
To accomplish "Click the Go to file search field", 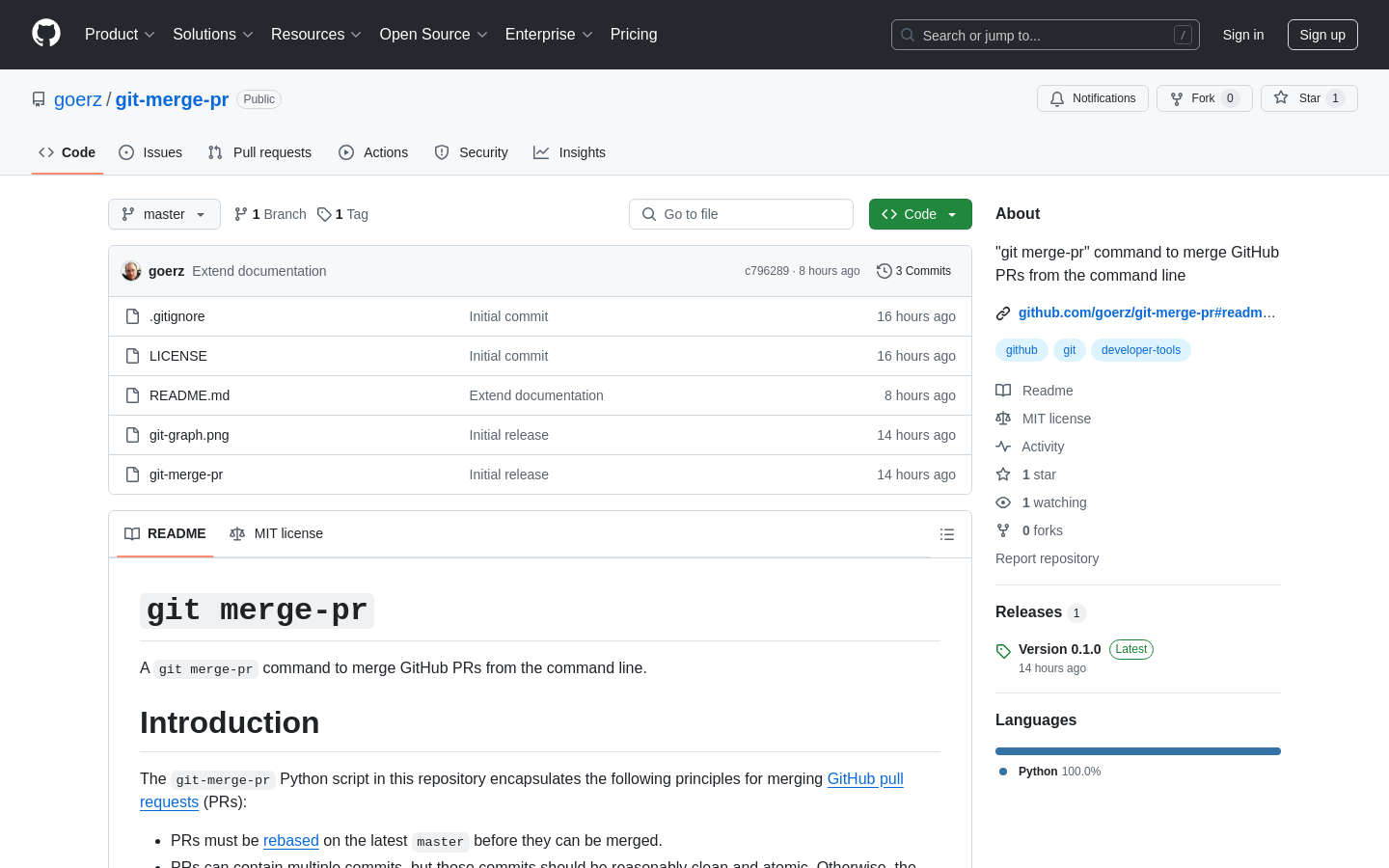I will [741, 214].
